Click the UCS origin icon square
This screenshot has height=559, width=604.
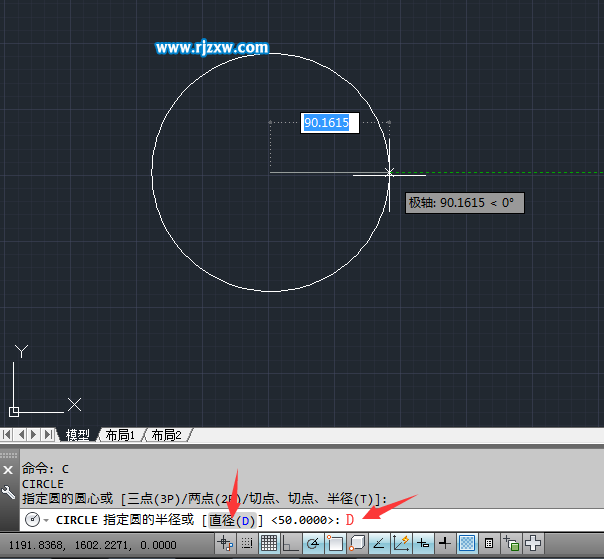(14, 412)
